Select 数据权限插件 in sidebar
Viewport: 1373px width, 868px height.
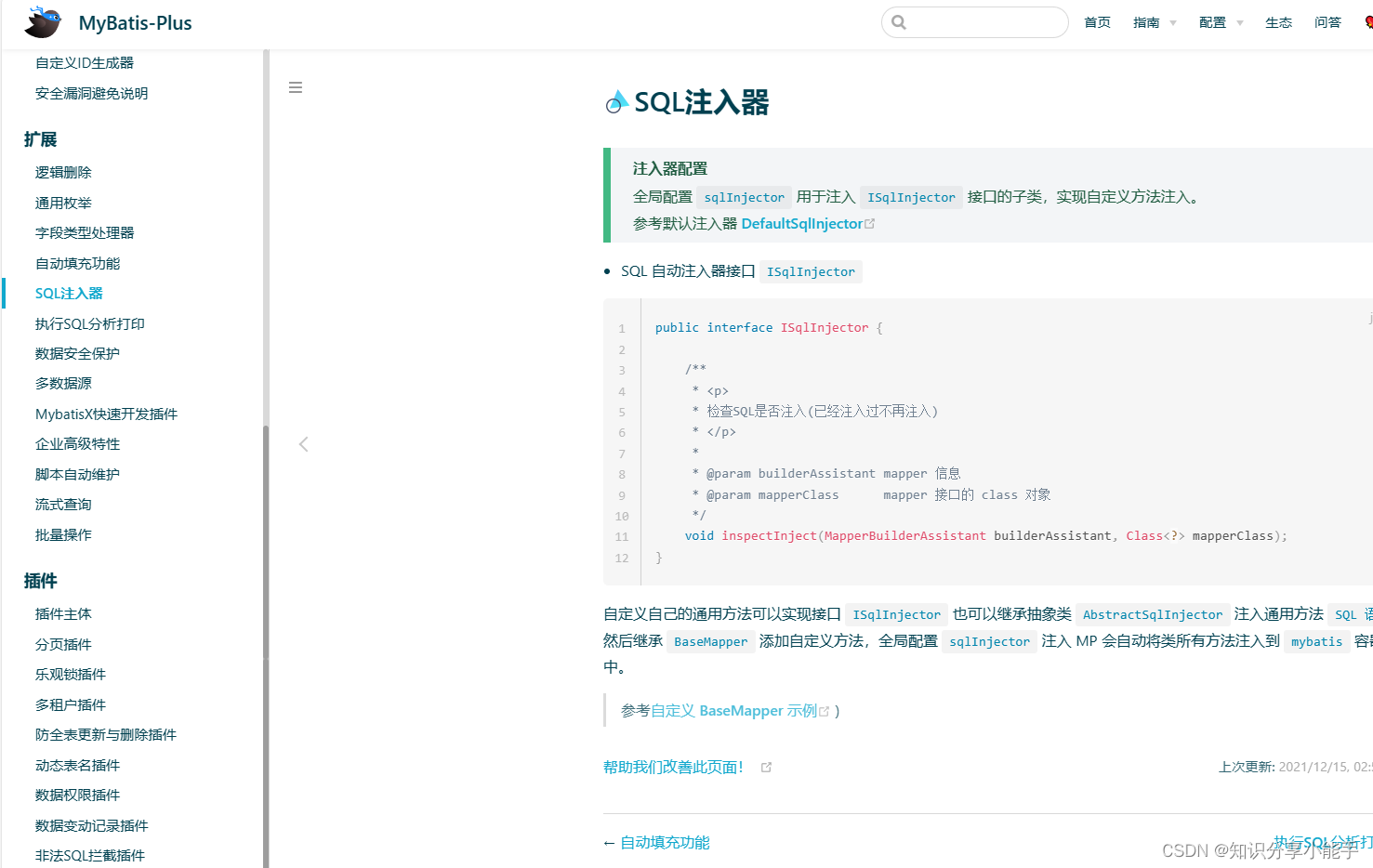(77, 796)
